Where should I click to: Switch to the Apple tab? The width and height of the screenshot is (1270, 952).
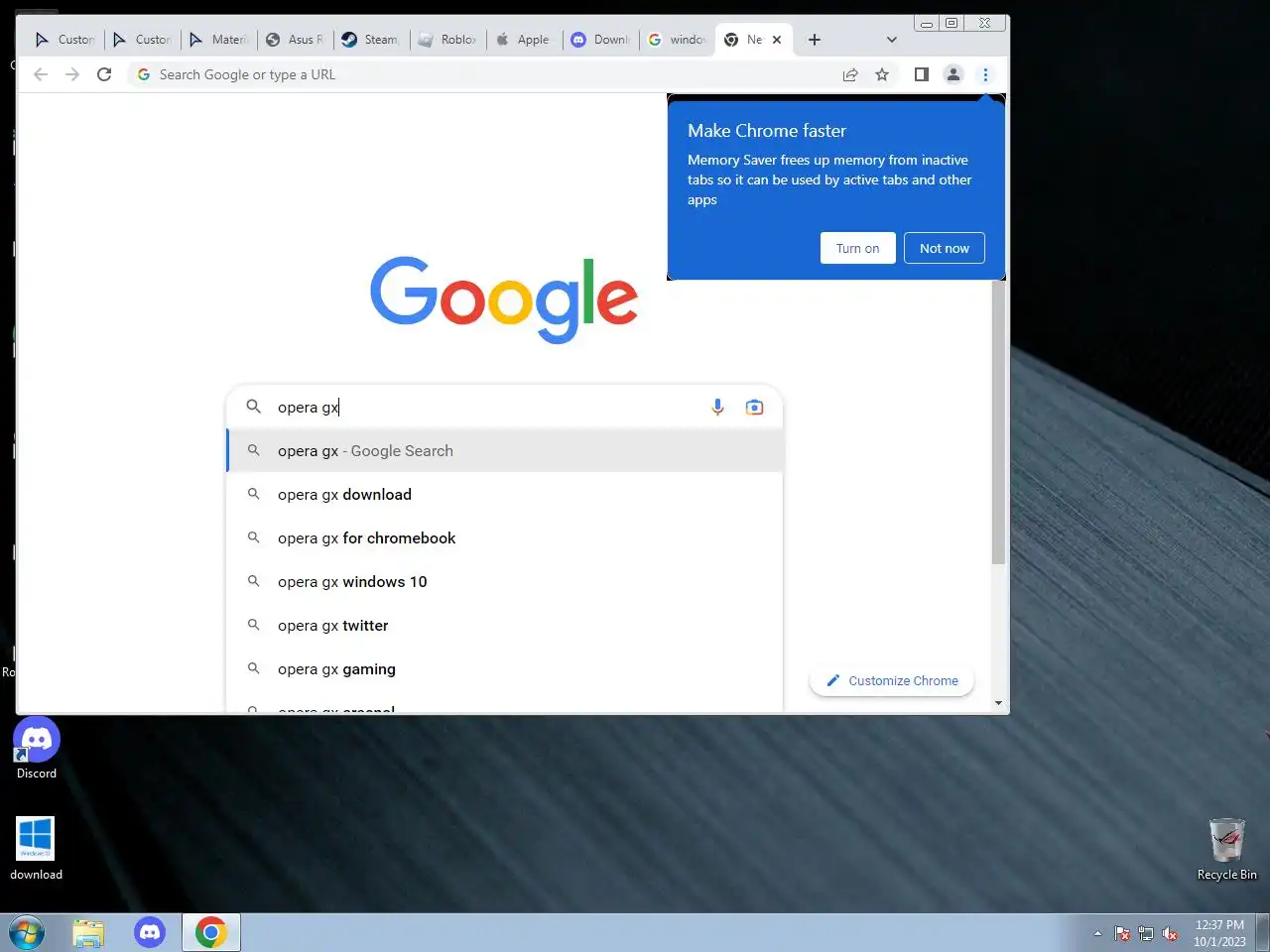(x=524, y=40)
